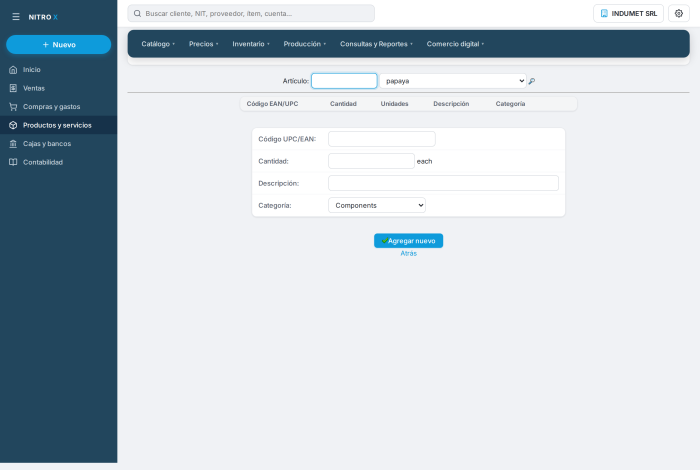The image size is (700, 470).
Task: Focus the global search box
Action: tap(251, 13)
